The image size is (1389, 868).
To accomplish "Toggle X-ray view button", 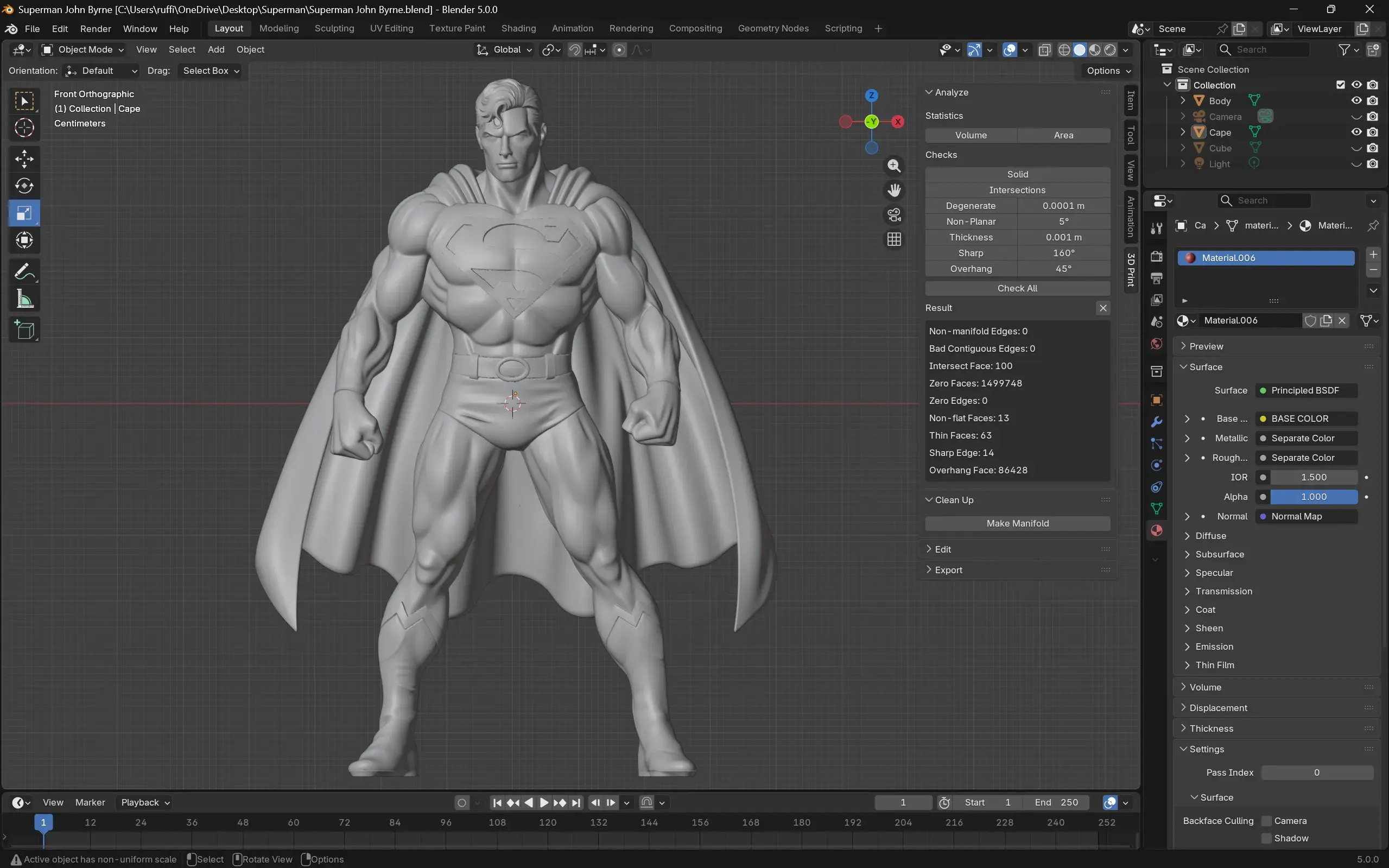I will tap(1045, 50).
